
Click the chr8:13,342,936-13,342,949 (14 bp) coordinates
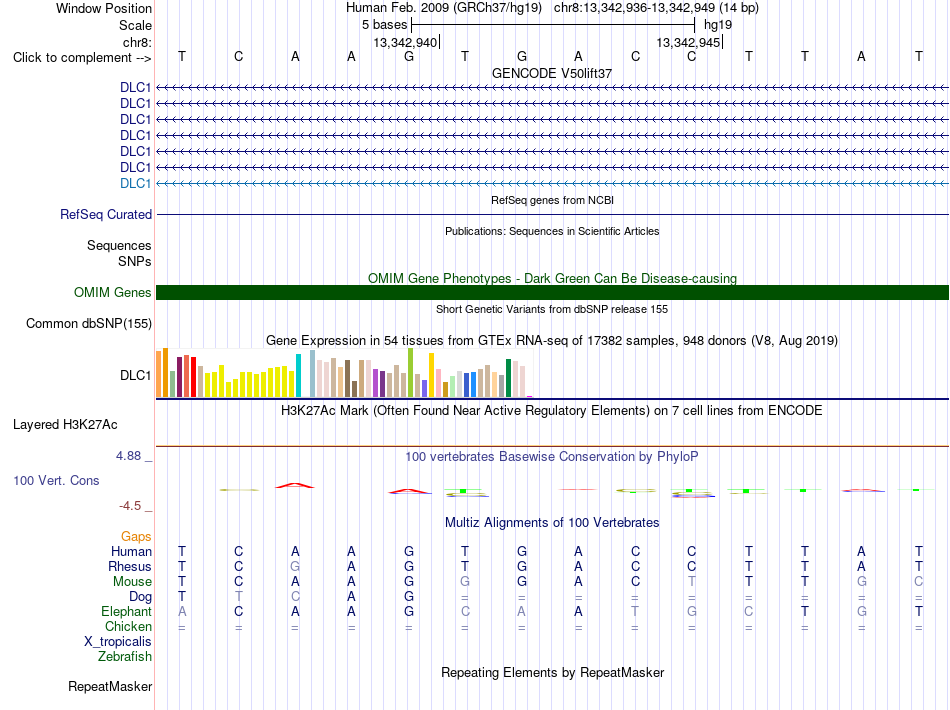click(x=656, y=8)
